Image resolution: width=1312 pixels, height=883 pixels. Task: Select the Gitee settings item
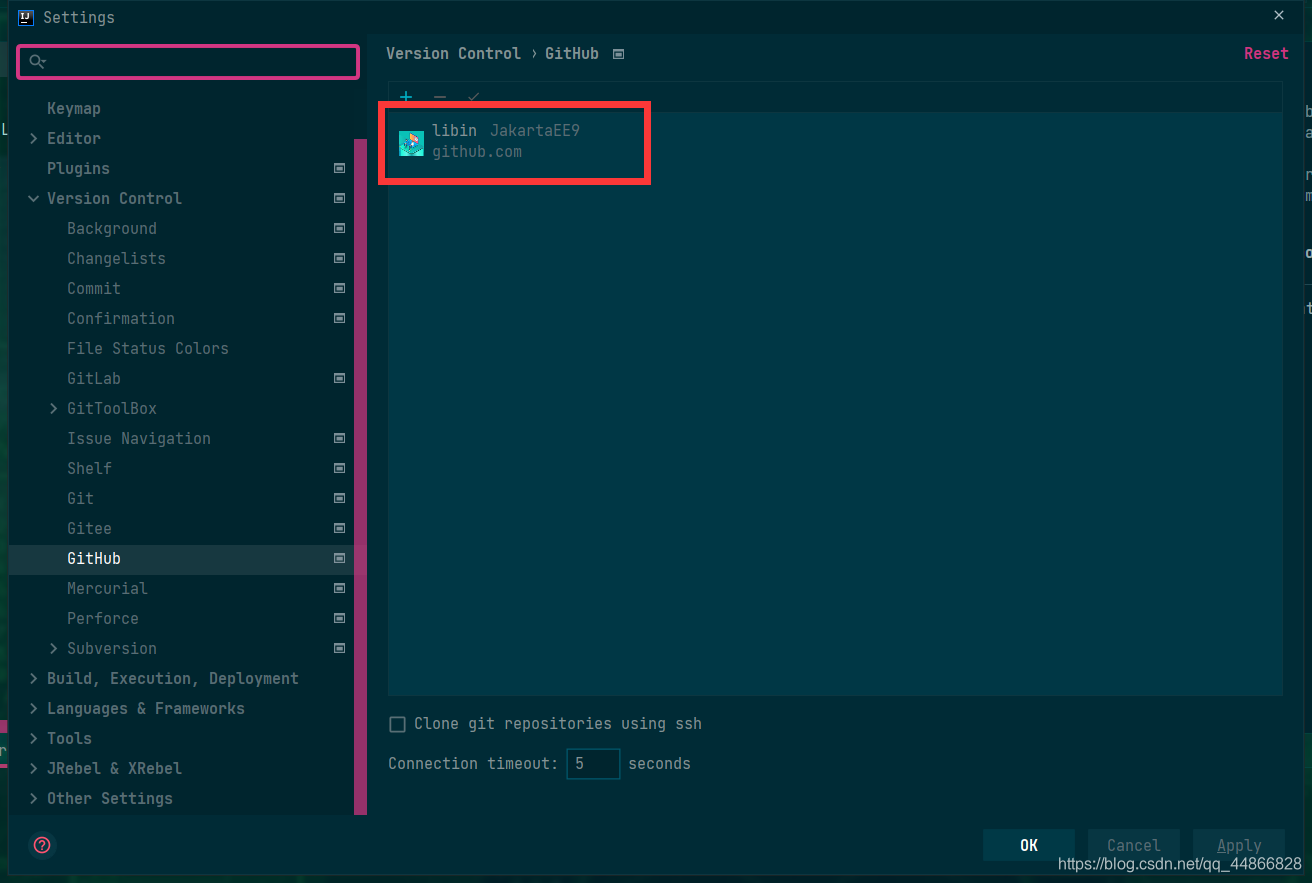pos(89,528)
